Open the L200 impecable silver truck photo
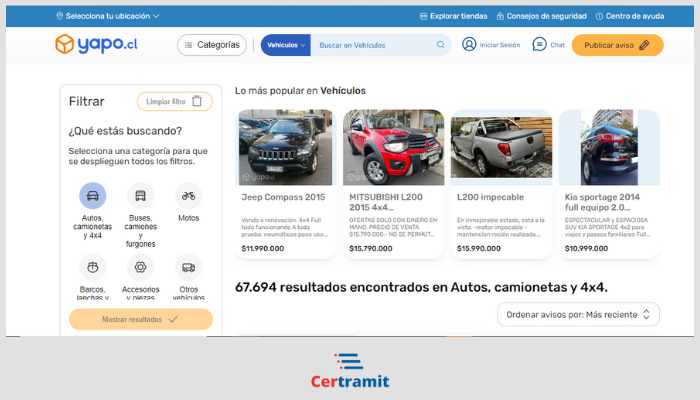Screen dimensions: 700x400 click(x=501, y=147)
